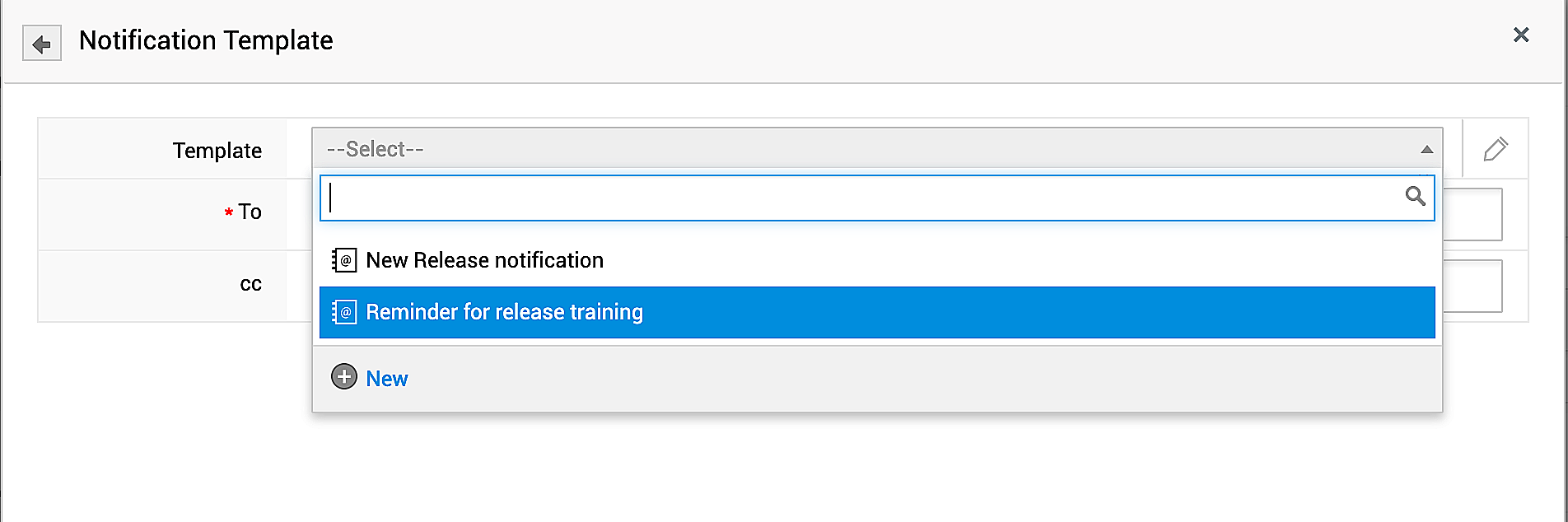This screenshot has height=522, width=1568.
Task: Close the Notification Template dialog
Action: point(1520,35)
